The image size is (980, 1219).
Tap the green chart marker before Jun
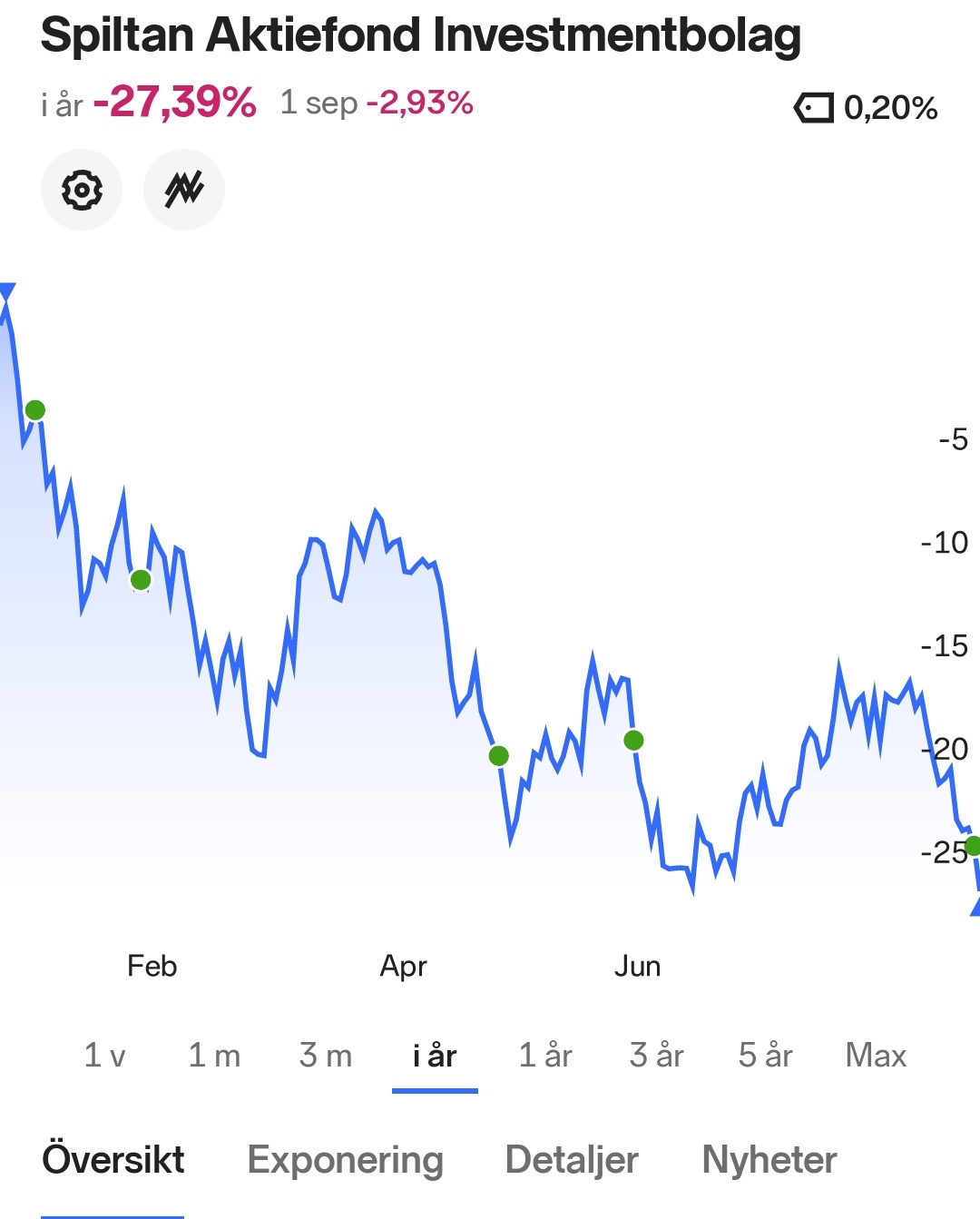point(499,755)
